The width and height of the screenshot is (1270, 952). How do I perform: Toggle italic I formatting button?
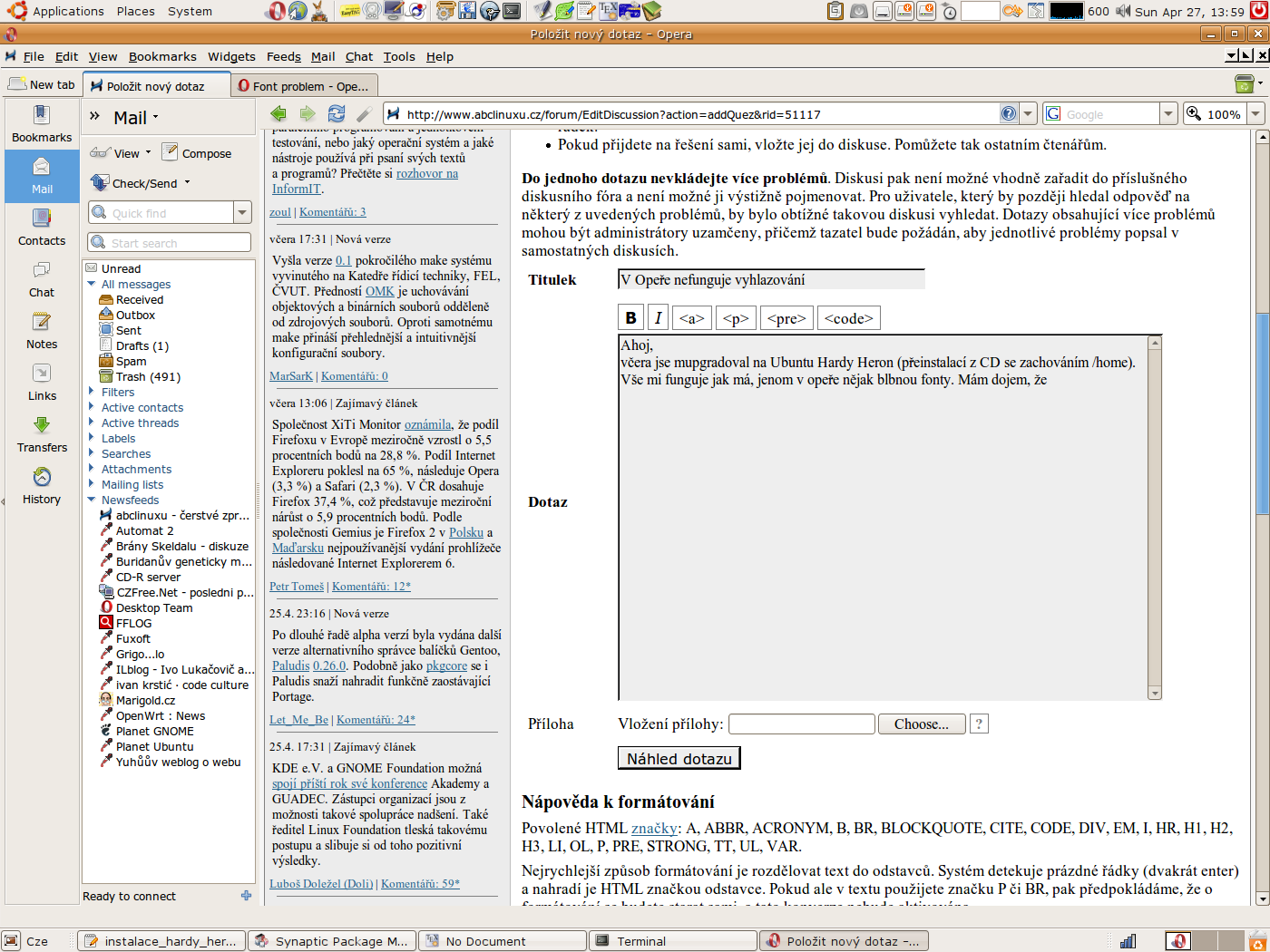(x=659, y=318)
